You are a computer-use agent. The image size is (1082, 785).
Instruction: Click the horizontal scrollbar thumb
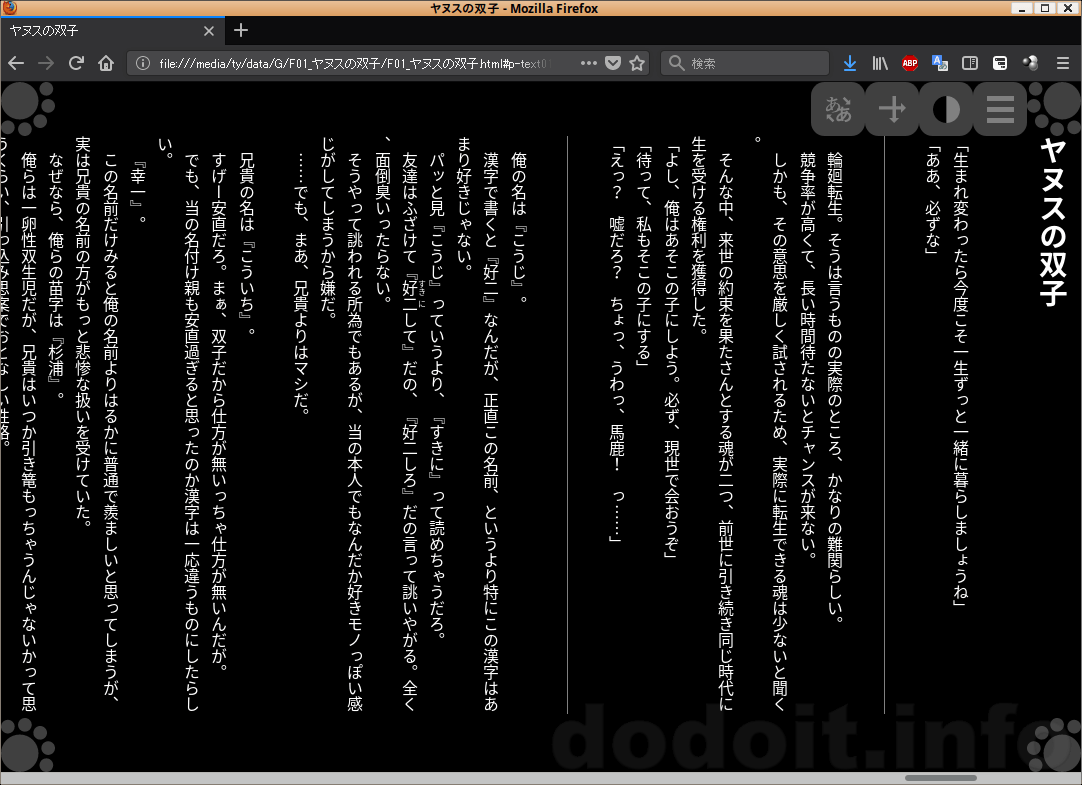point(941,778)
